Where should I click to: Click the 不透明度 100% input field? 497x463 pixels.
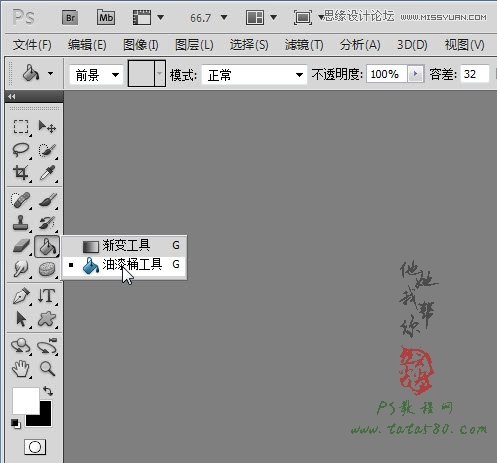386,74
